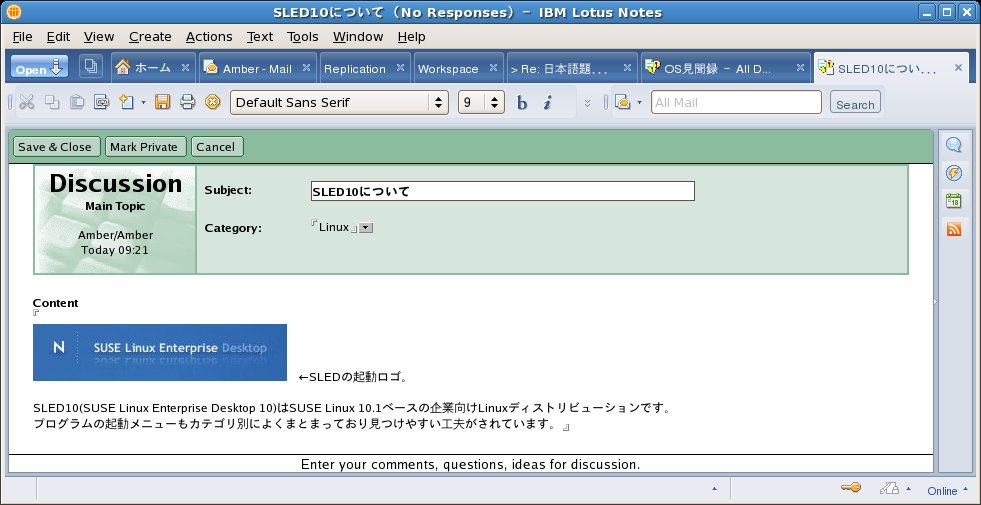Click the Mark Private button
The width and height of the screenshot is (981, 505).
144,147
